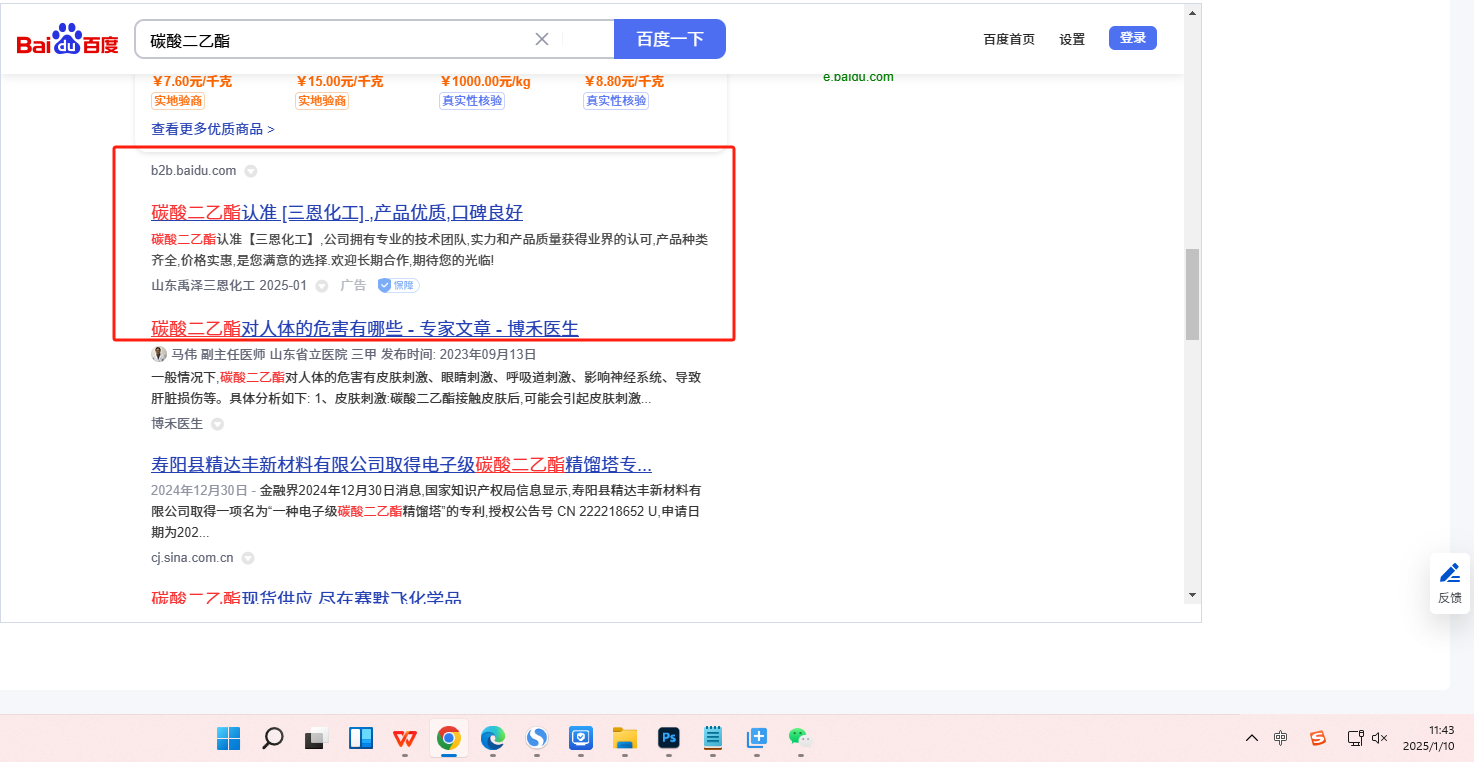Screen dimensions: 1474x762
Task: Clear the search box with the X icon
Action: [542, 39]
